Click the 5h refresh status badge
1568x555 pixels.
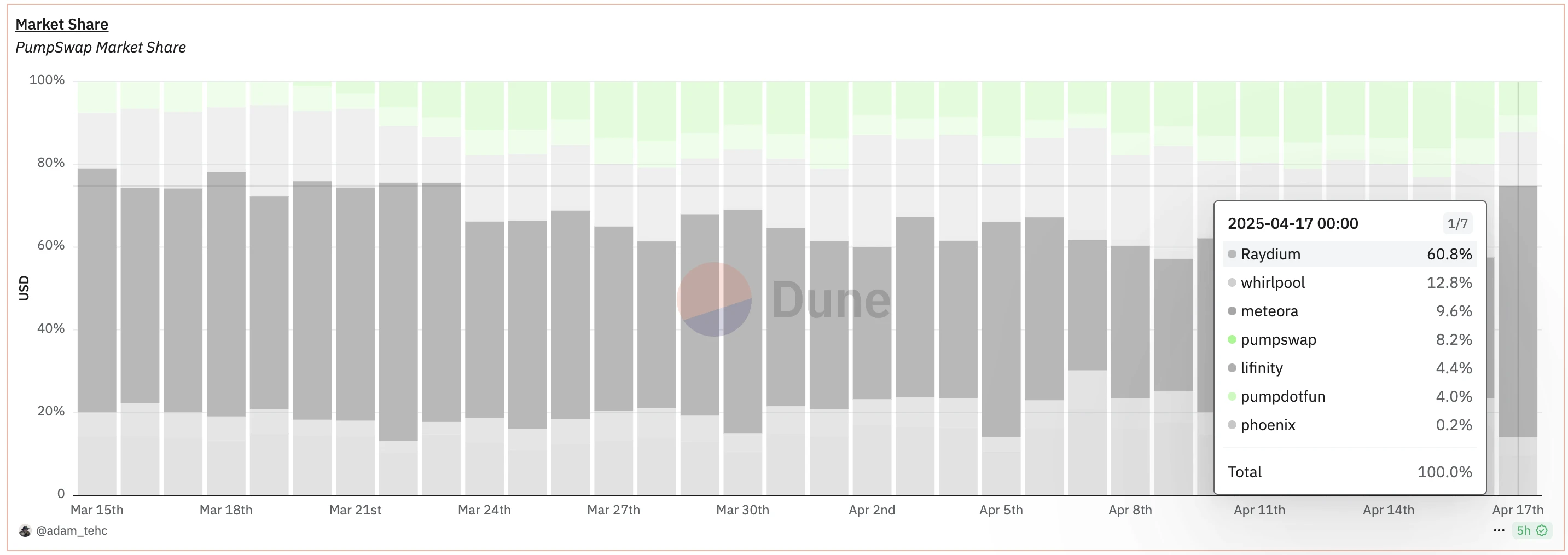(x=1524, y=530)
